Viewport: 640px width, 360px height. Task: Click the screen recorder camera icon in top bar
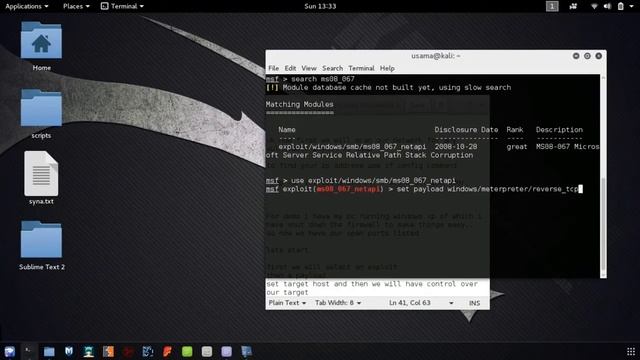(x=573, y=6)
